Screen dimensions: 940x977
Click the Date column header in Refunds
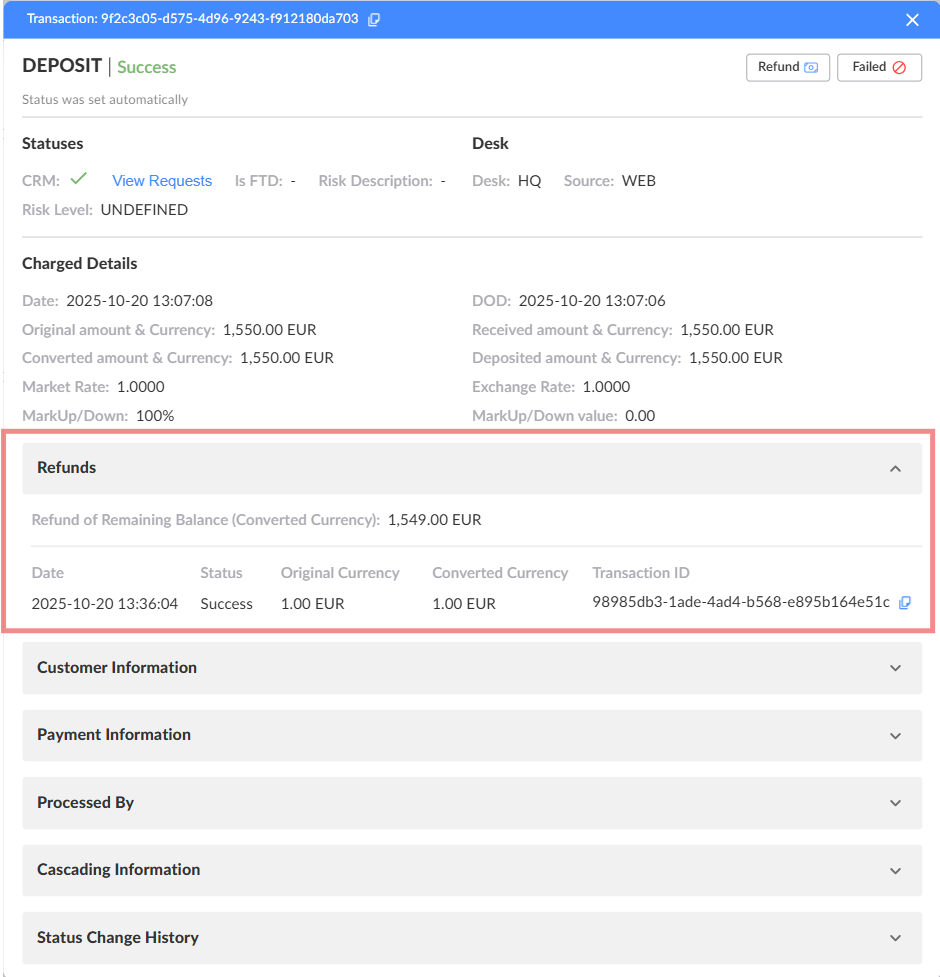[48, 573]
